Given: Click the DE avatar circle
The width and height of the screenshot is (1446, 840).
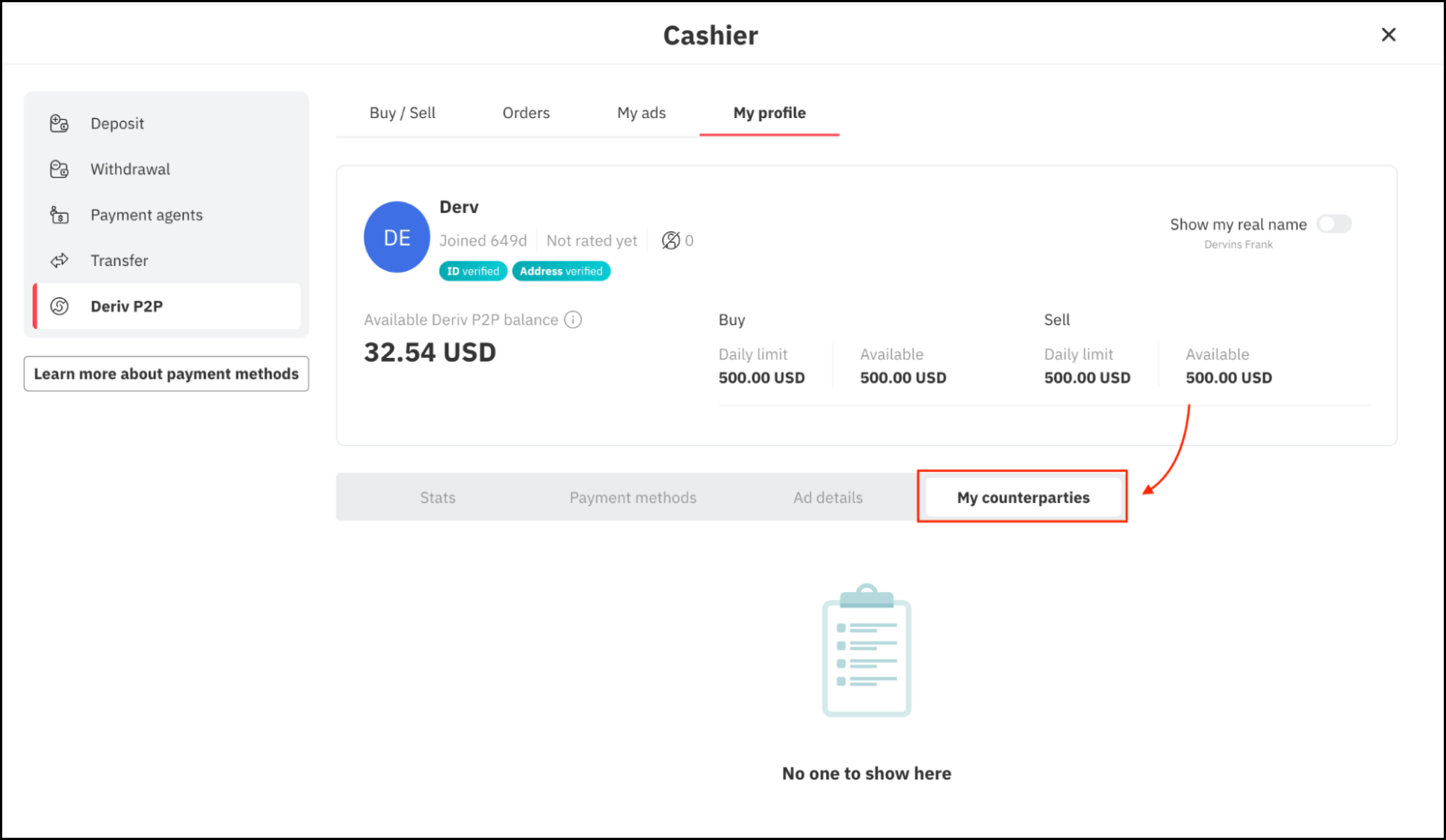Looking at the screenshot, I should pos(397,237).
